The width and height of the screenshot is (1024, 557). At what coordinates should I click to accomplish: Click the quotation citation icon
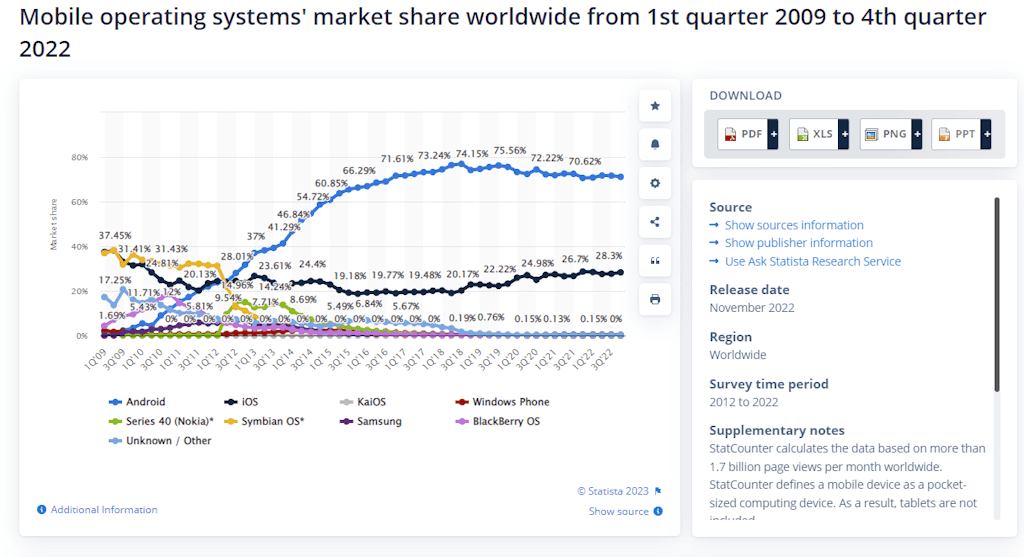point(655,261)
